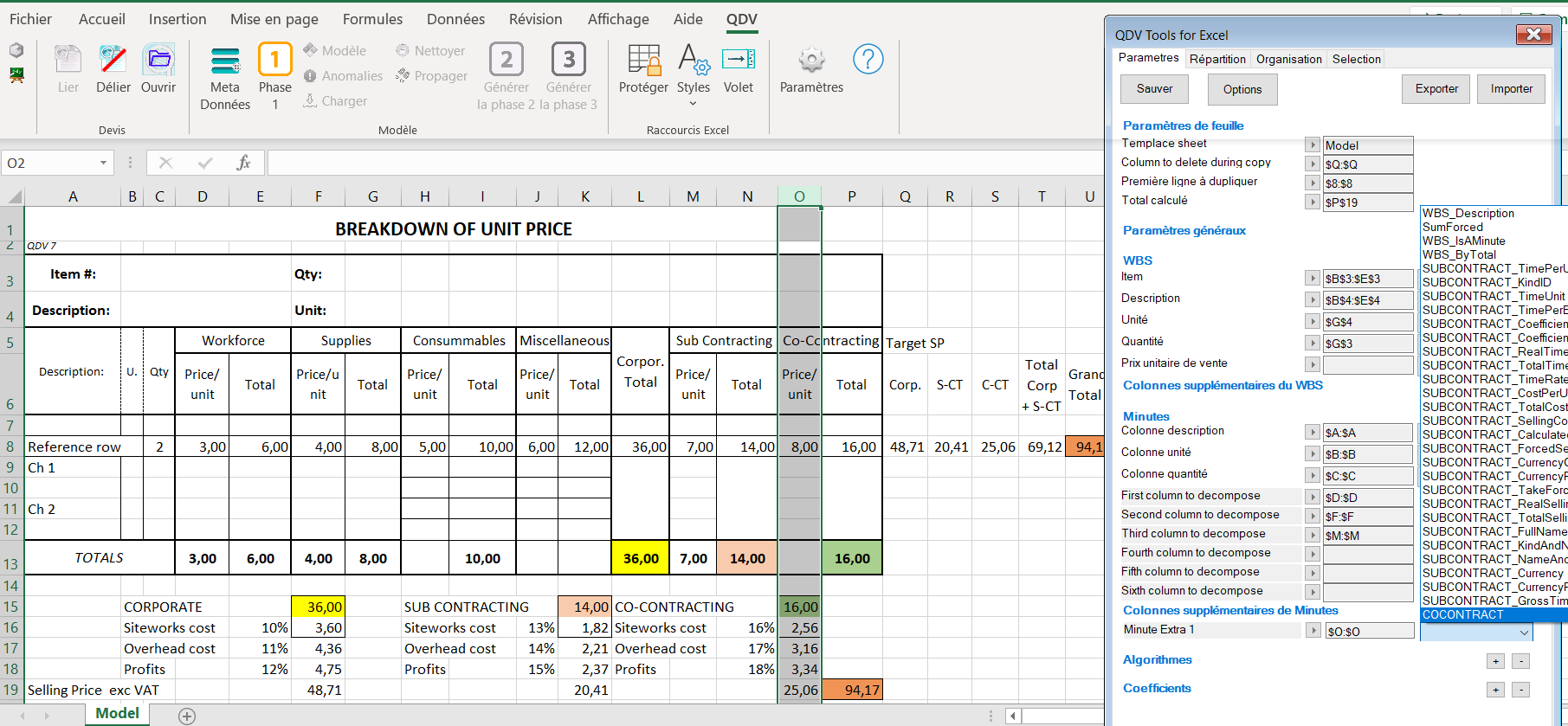Screen dimensions: 1568x726
Task: Select the Phase 1 button
Action: 275,76
